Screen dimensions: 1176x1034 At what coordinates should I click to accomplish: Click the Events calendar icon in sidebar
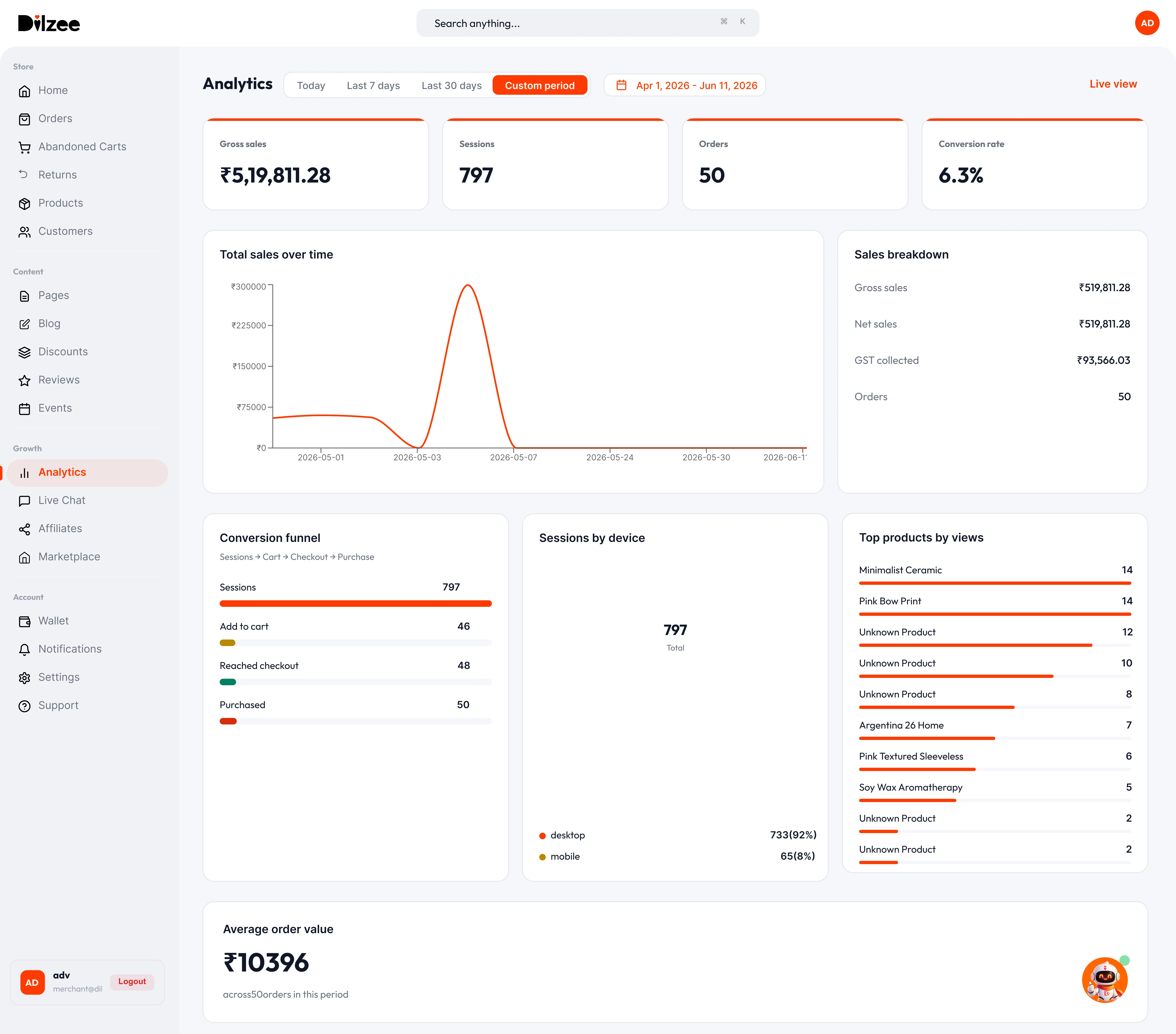click(x=24, y=409)
